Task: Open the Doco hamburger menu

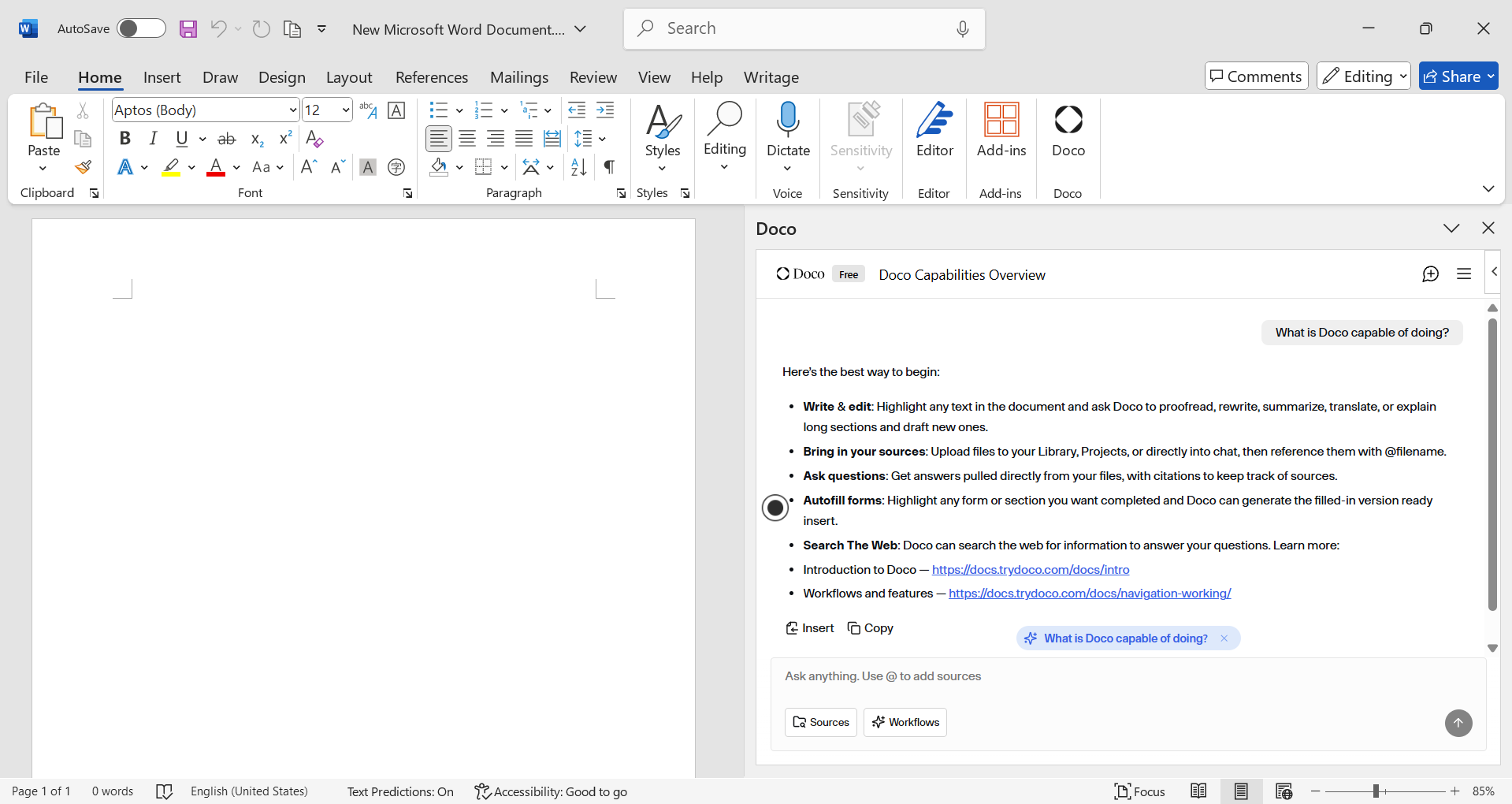Action: coord(1464,274)
